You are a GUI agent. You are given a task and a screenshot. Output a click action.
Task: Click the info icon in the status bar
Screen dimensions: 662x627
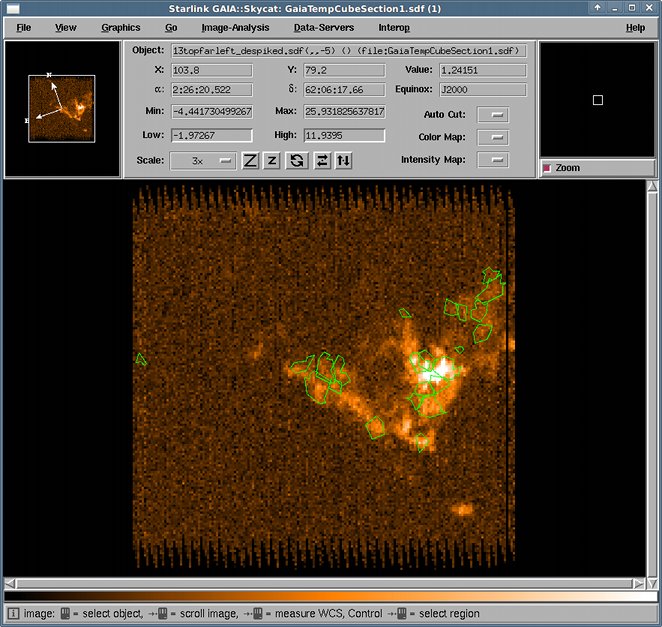[x=13, y=613]
